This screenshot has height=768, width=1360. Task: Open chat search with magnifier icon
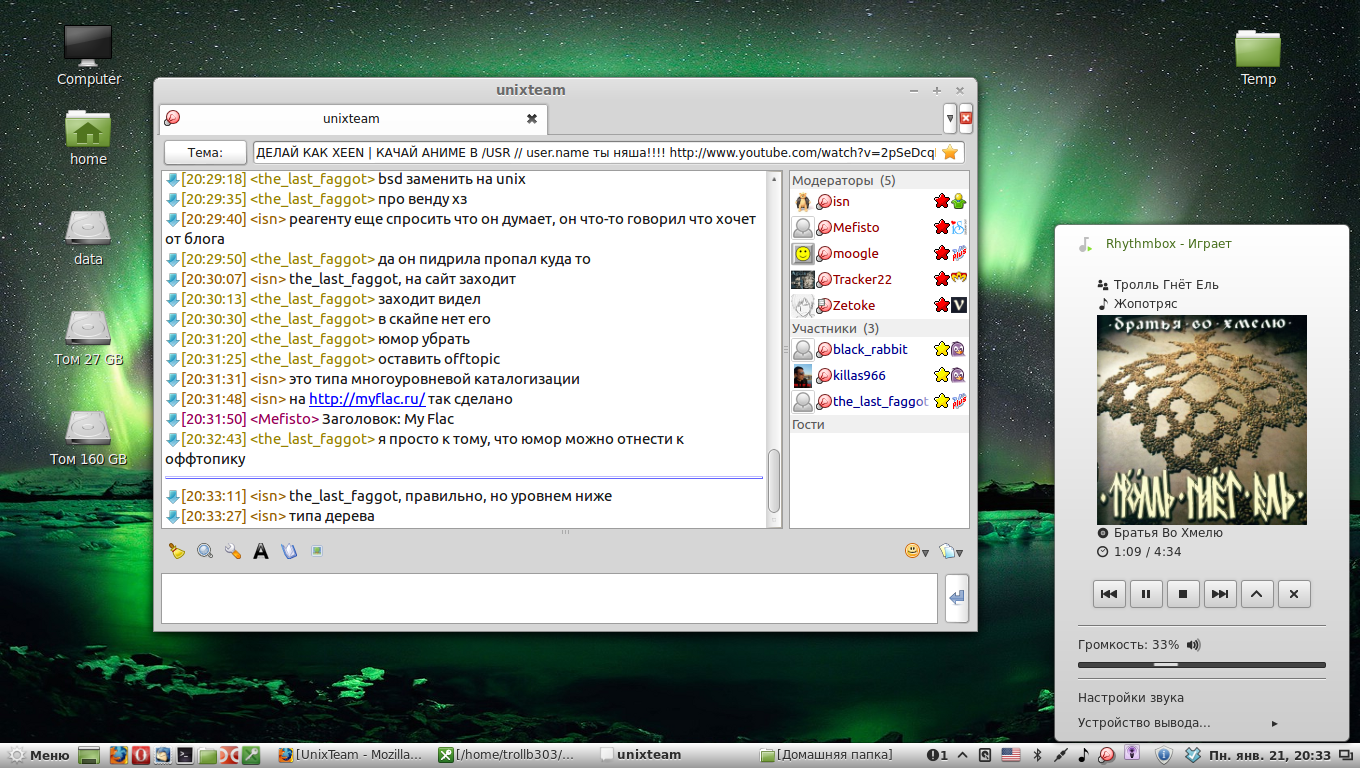[x=205, y=551]
